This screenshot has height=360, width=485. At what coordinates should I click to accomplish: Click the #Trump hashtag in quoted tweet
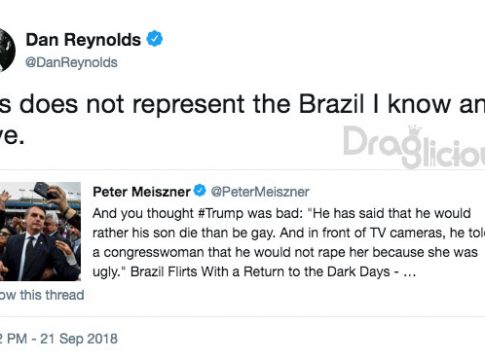click(220, 213)
